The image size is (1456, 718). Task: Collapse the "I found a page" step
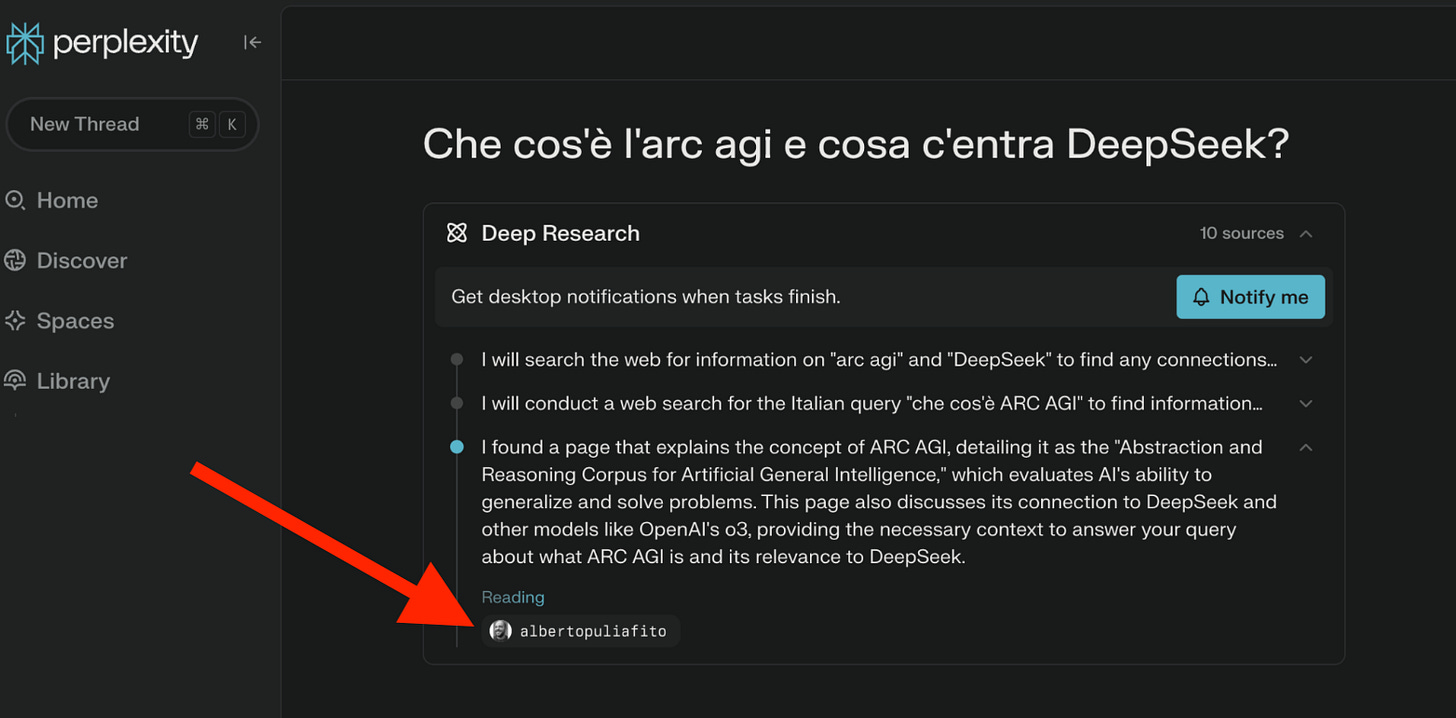click(x=1305, y=447)
